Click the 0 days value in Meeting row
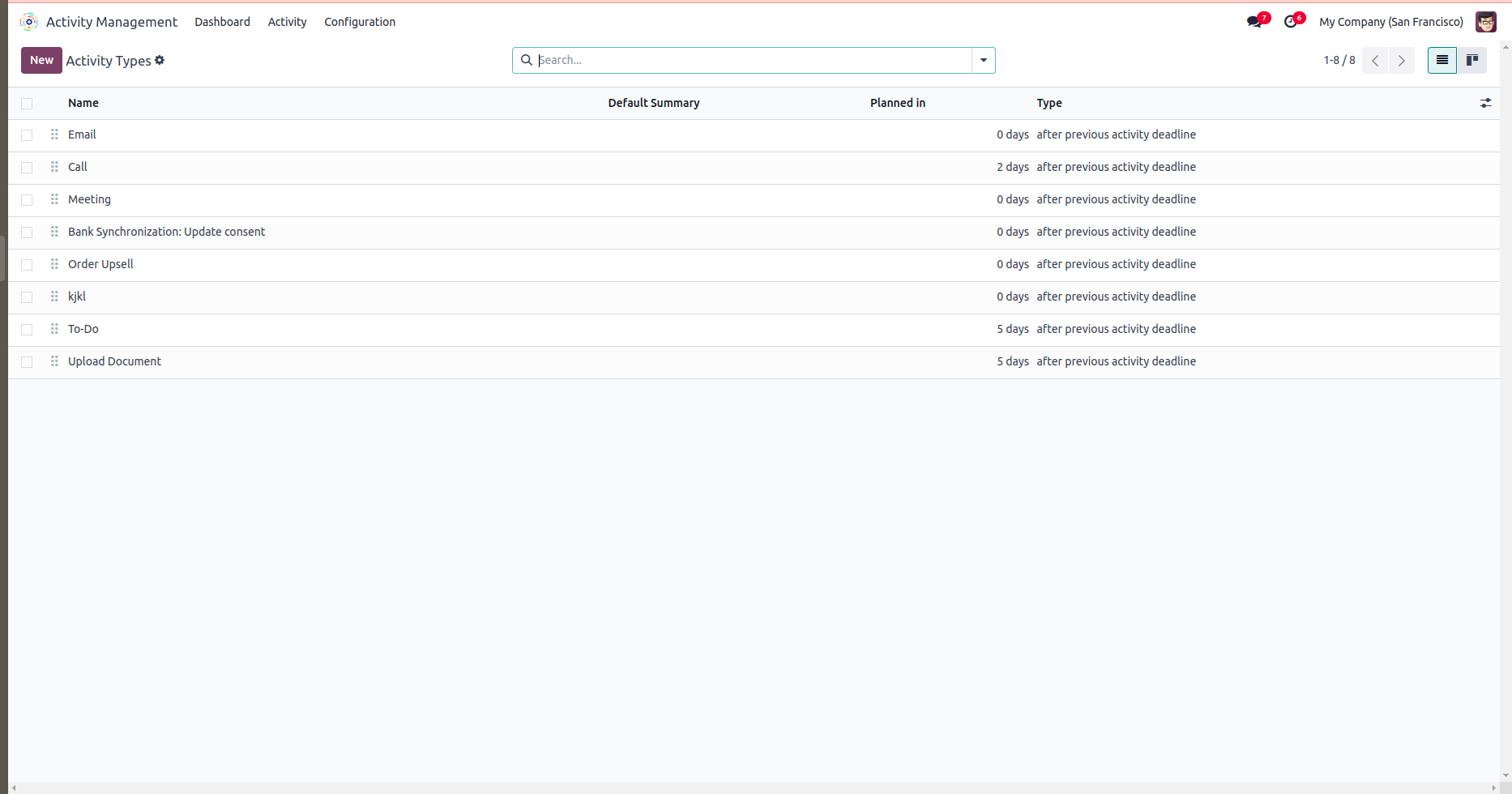This screenshot has width=1512, height=794. point(1013,199)
